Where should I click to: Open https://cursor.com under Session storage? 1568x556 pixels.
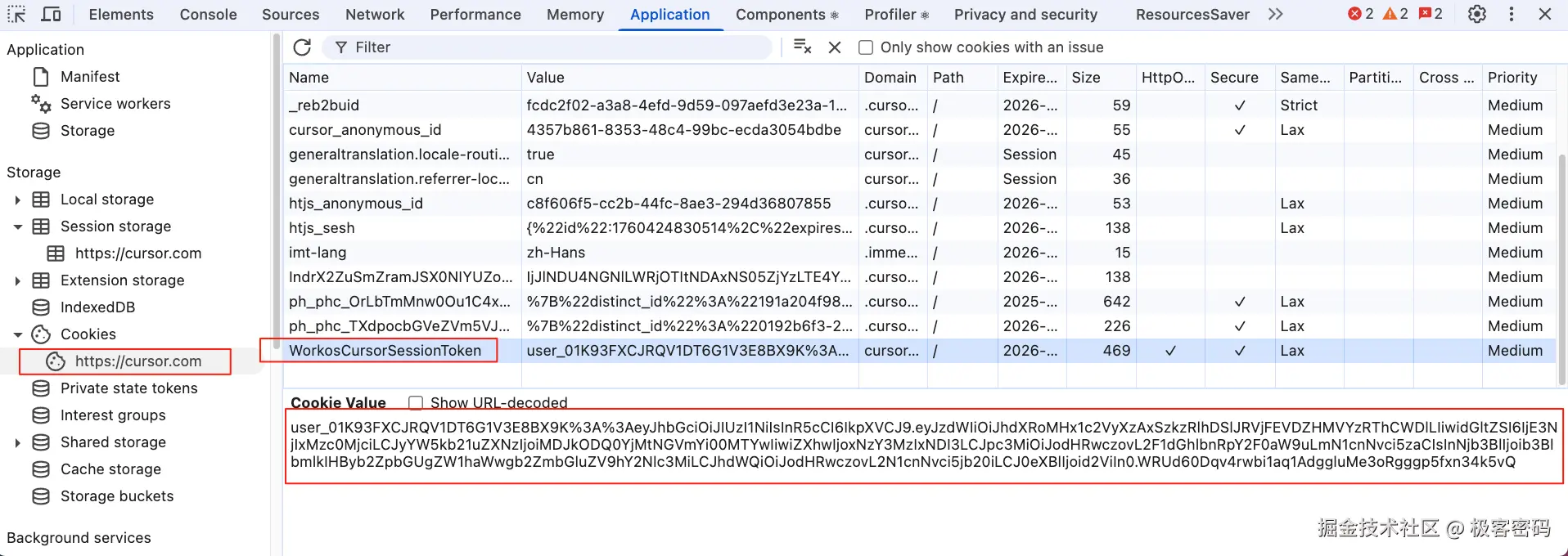point(138,253)
